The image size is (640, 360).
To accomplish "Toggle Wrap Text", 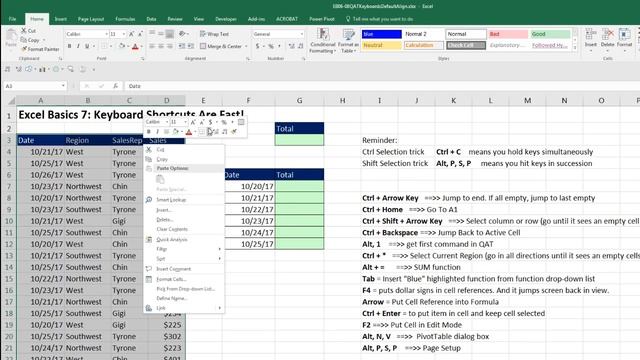I will click(x=214, y=34).
